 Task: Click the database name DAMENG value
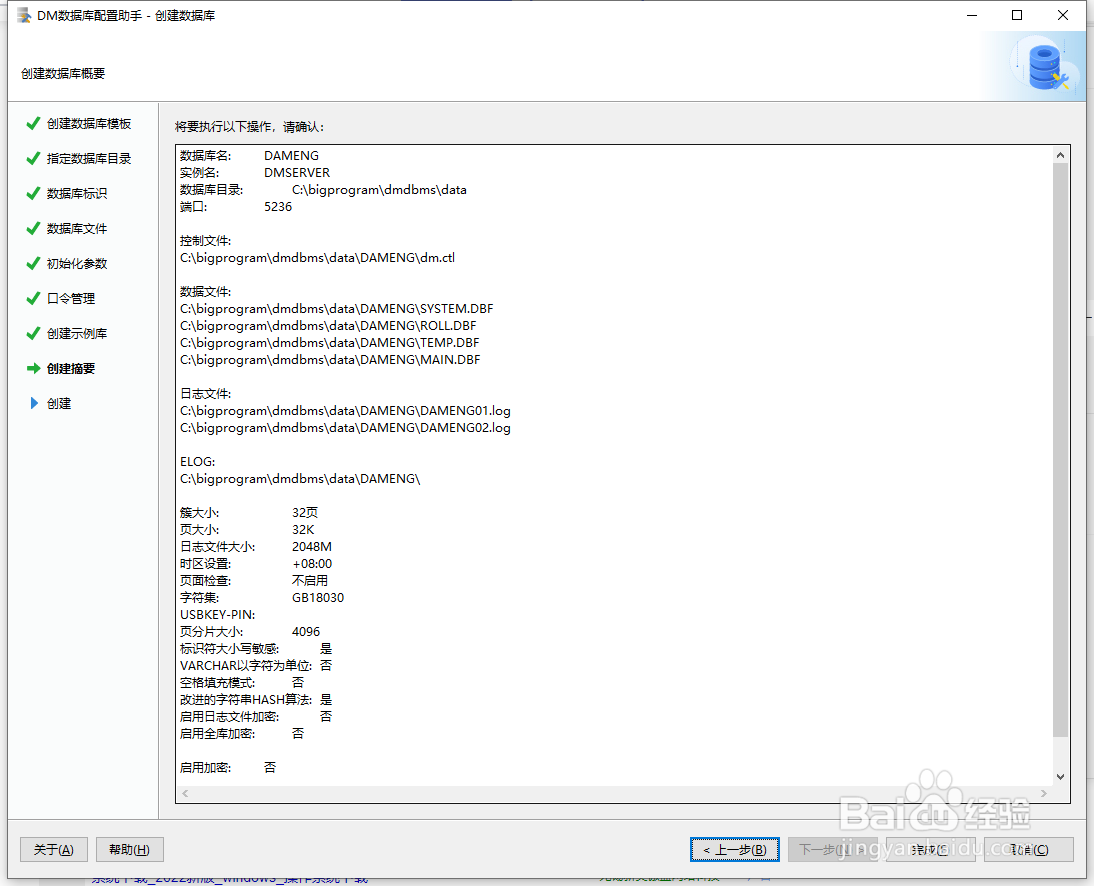click(x=292, y=156)
